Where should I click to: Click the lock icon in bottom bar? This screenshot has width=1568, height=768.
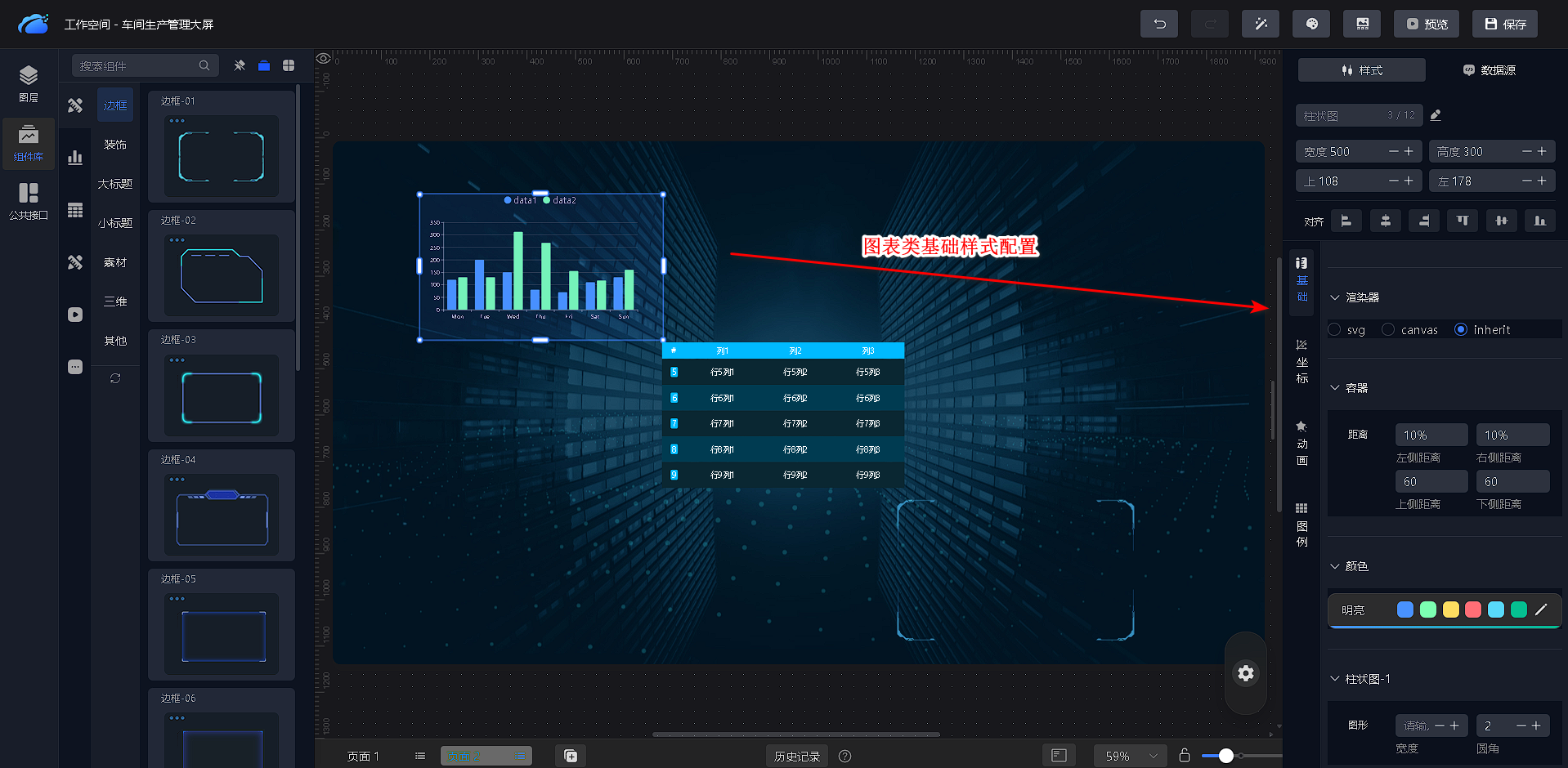1184,756
